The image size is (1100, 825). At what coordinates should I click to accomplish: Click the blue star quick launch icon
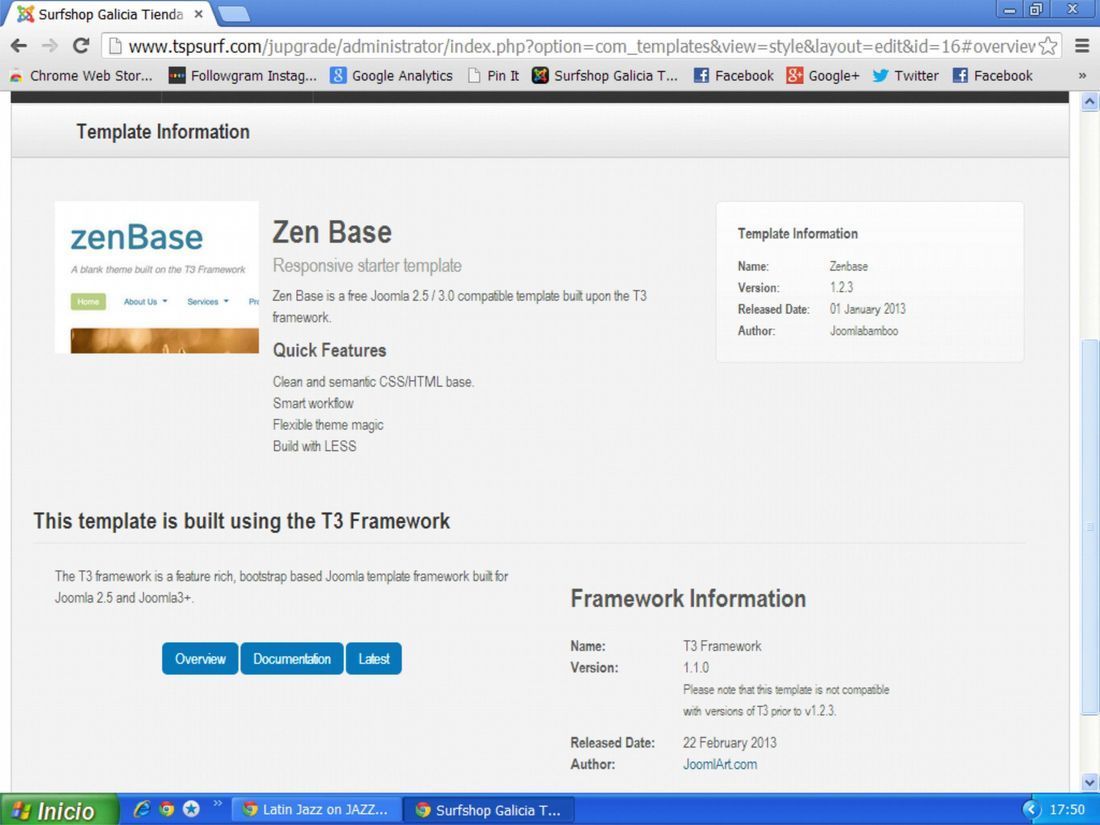tap(191, 809)
